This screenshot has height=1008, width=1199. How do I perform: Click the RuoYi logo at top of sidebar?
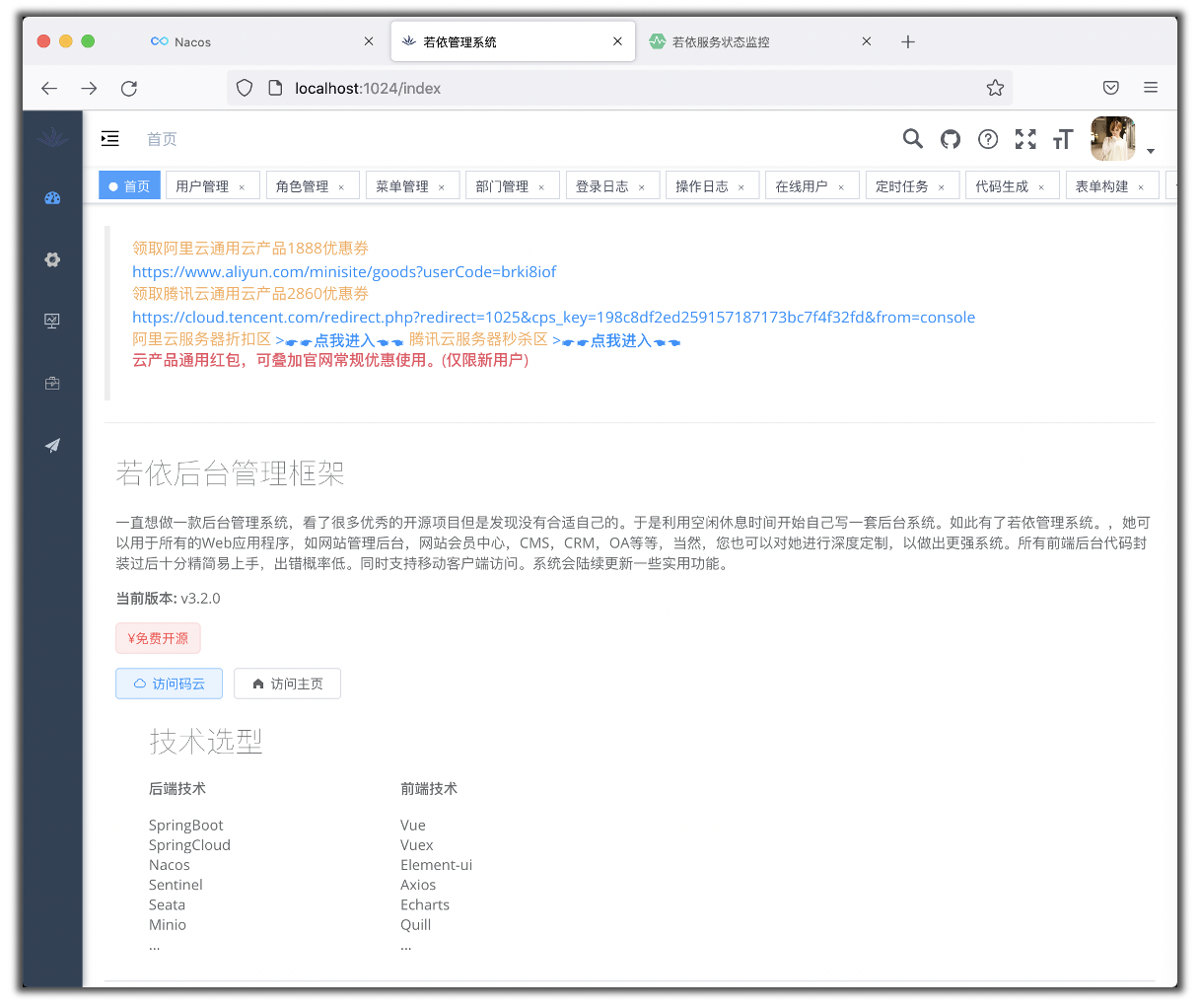click(x=52, y=138)
